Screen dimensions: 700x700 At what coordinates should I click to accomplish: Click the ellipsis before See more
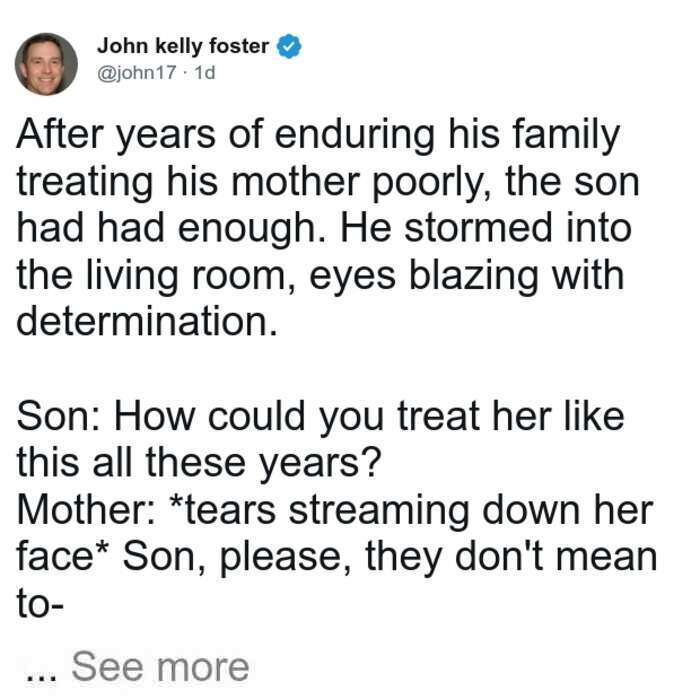(41, 676)
